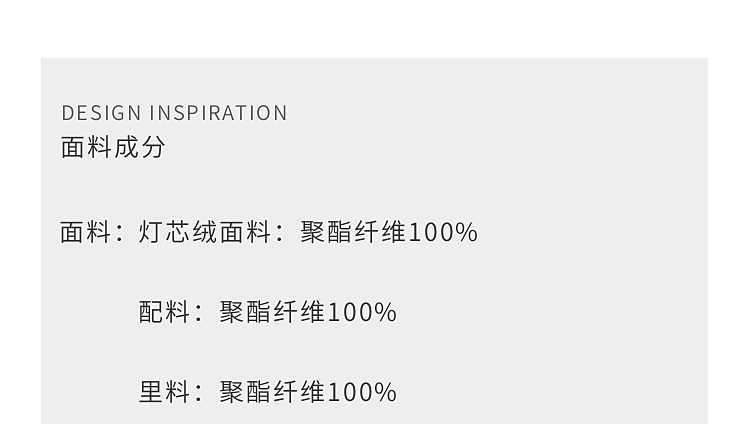Click "100%" in the 灯芯绒面料 row
Screen dimensions: 750x424
(x=444, y=233)
